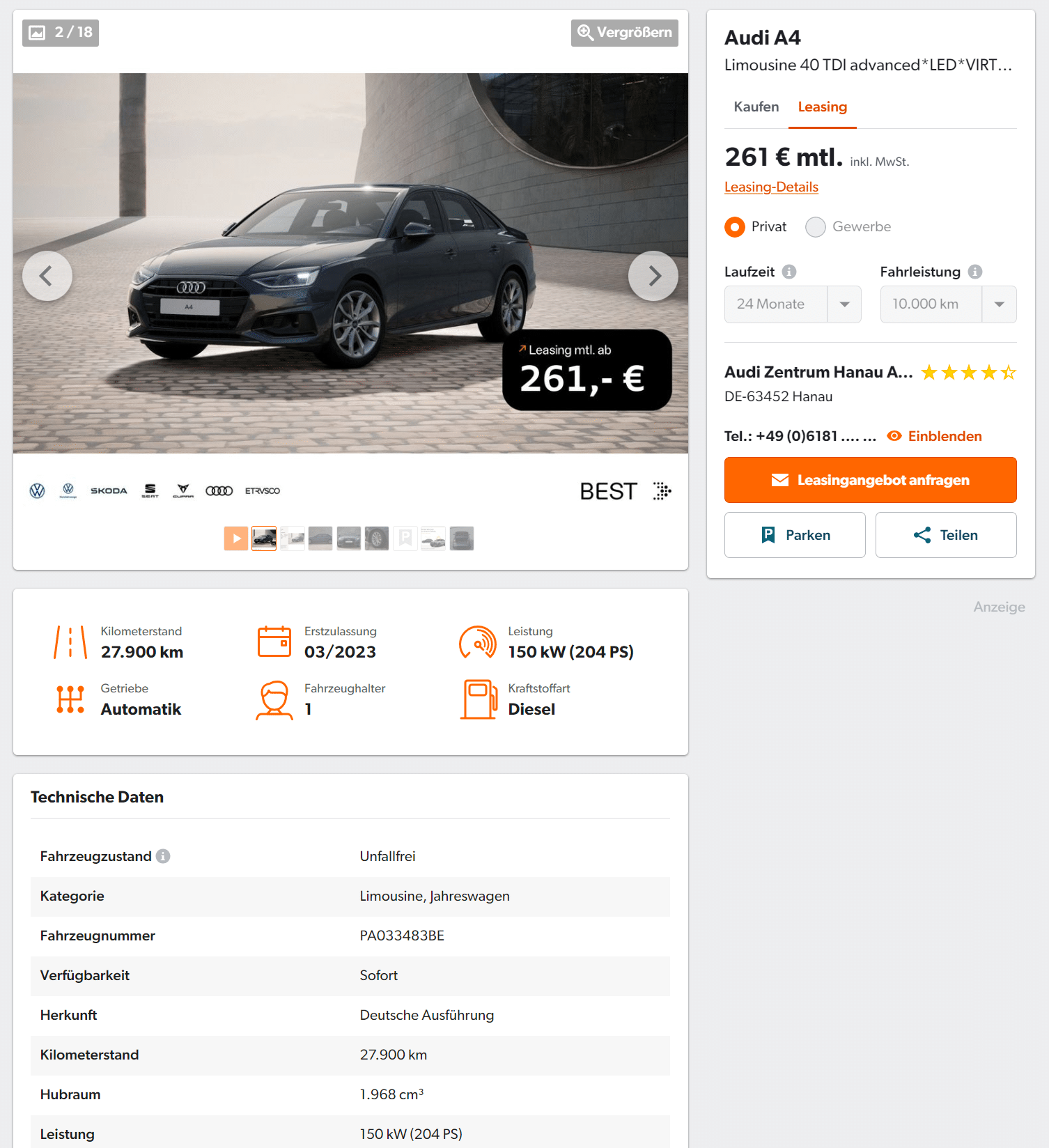Click the Kilometerstand road icon
Image resolution: width=1049 pixels, height=1148 pixels.
tap(70, 642)
